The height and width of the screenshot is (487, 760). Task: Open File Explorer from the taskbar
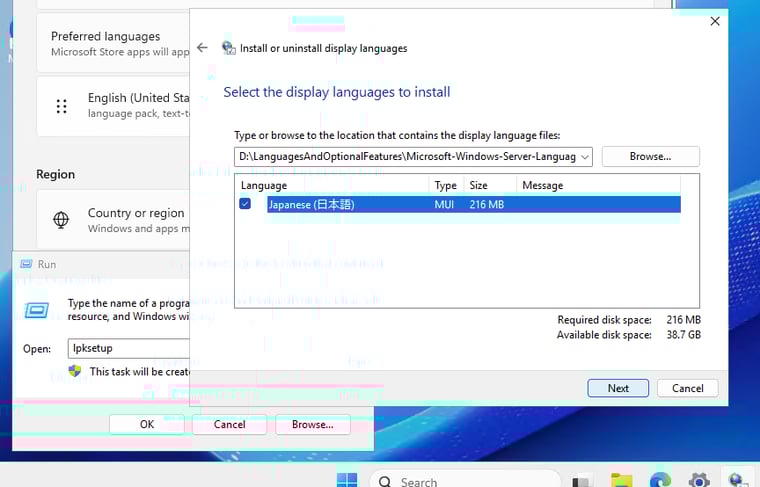click(621, 480)
